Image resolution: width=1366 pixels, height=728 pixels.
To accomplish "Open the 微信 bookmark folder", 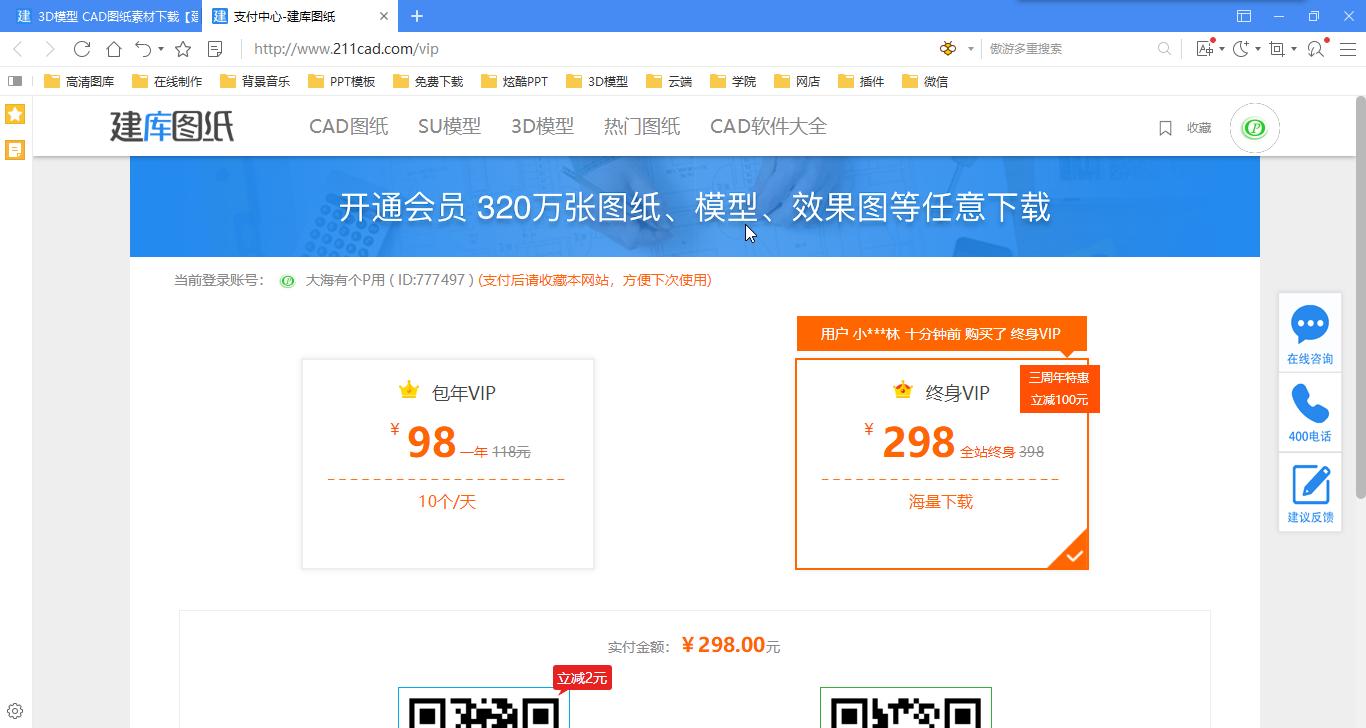I will [x=926, y=81].
